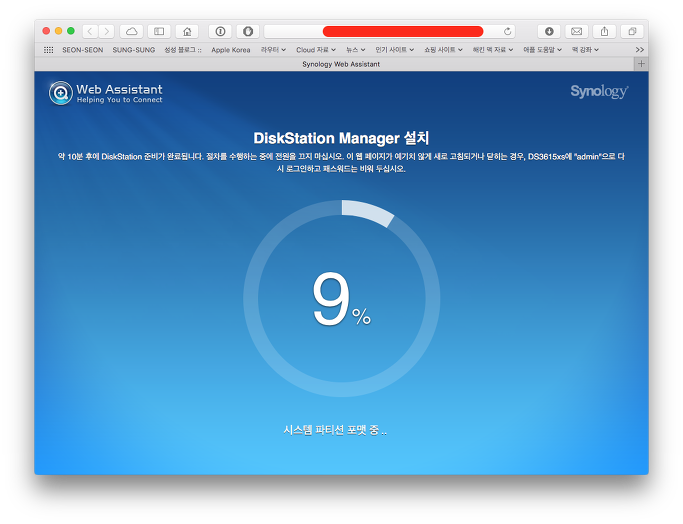Click the DiskStation Manager 설치 heading
The image size is (683, 524).
point(342,138)
